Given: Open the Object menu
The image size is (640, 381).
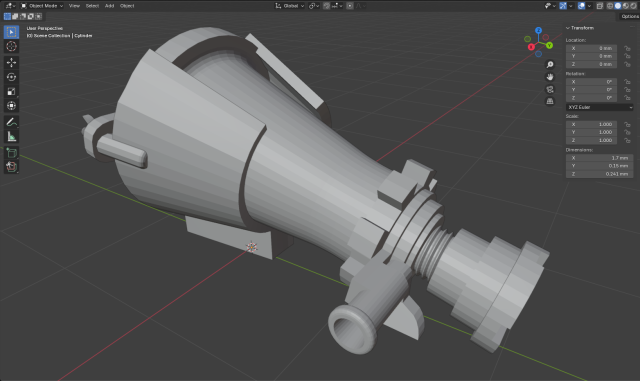Looking at the screenshot, I should pyautogui.click(x=127, y=6).
